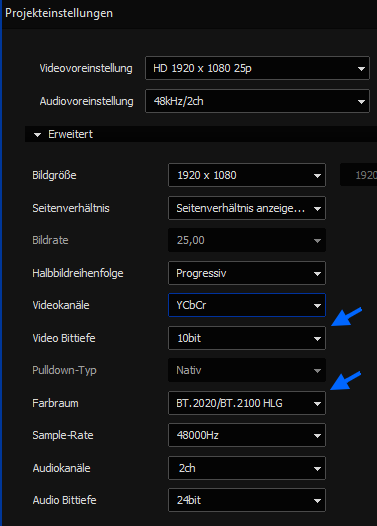Open the Audio Bittiefe dropdown showing 24bit
The image size is (377, 526).
[247, 500]
